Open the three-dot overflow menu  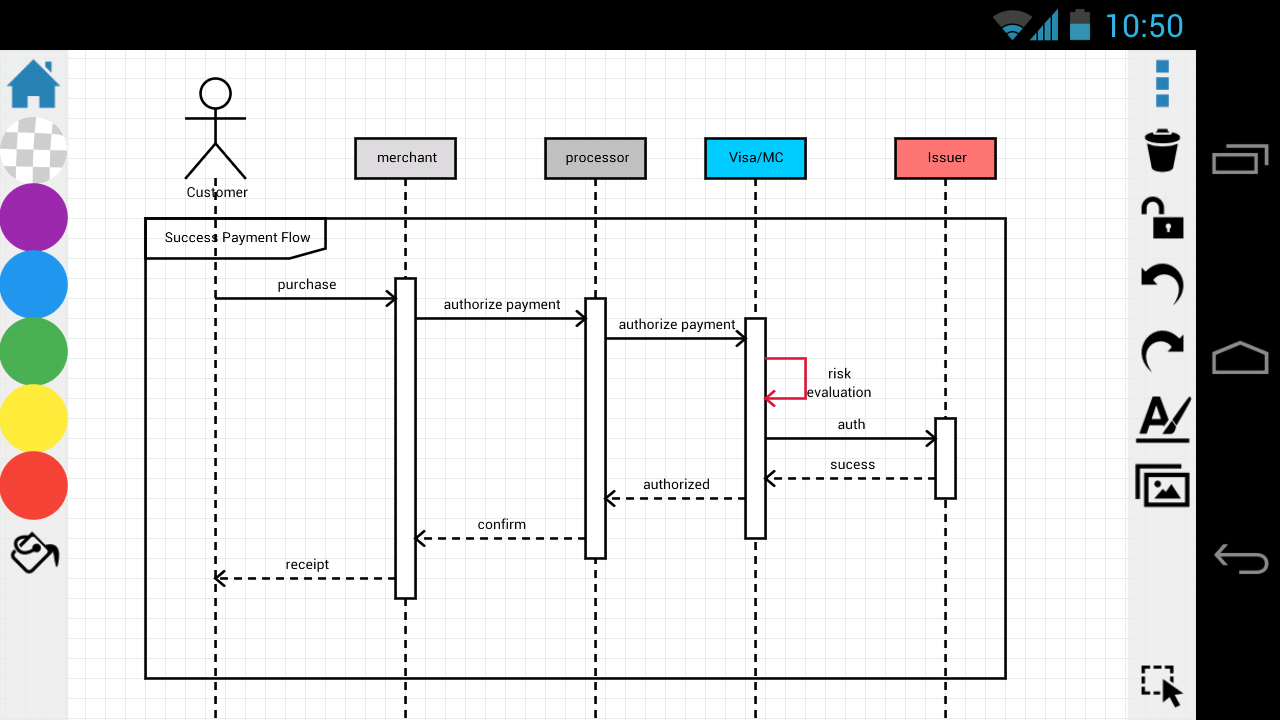[1161, 84]
